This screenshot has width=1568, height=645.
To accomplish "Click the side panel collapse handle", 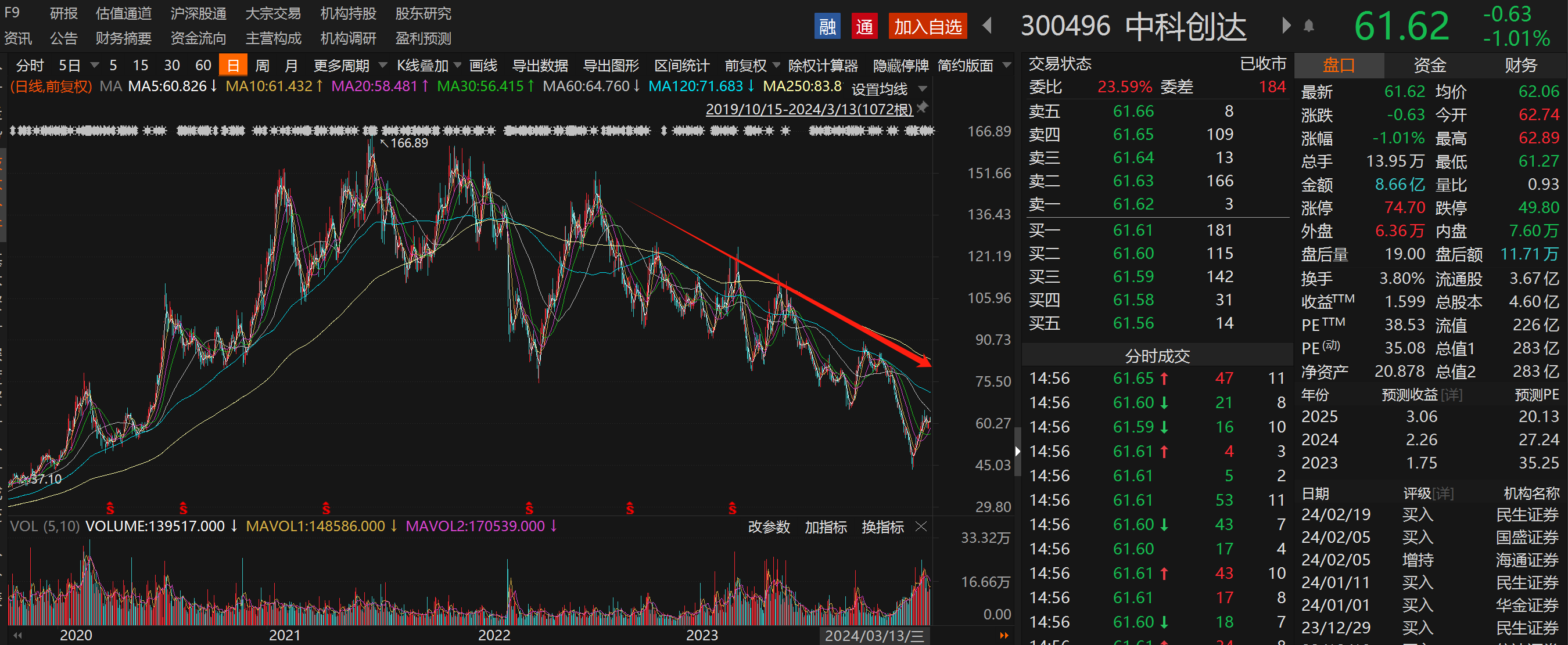I will [x=1017, y=451].
